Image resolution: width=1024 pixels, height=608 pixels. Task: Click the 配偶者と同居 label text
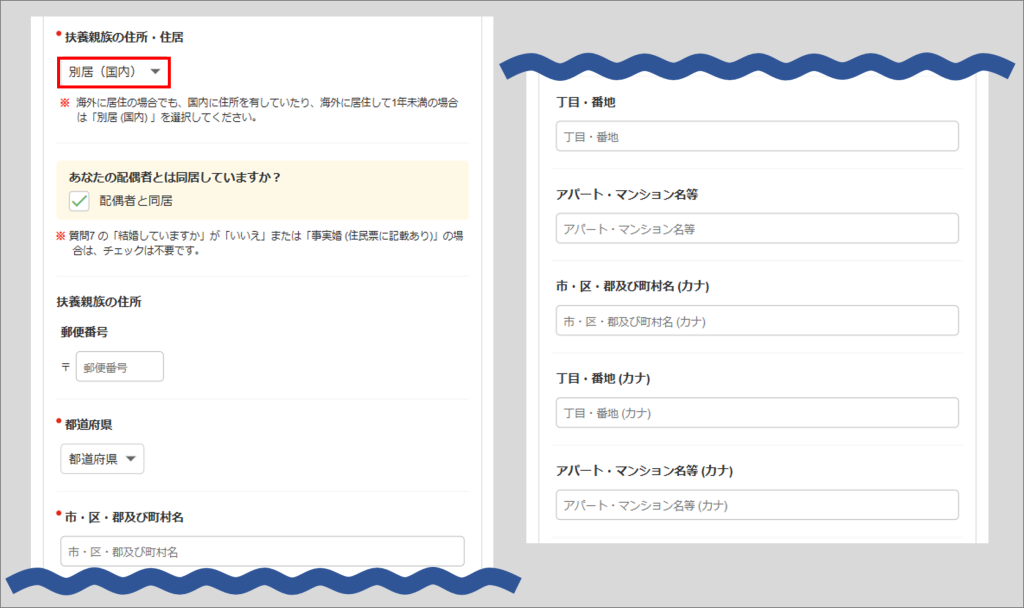click(x=136, y=201)
